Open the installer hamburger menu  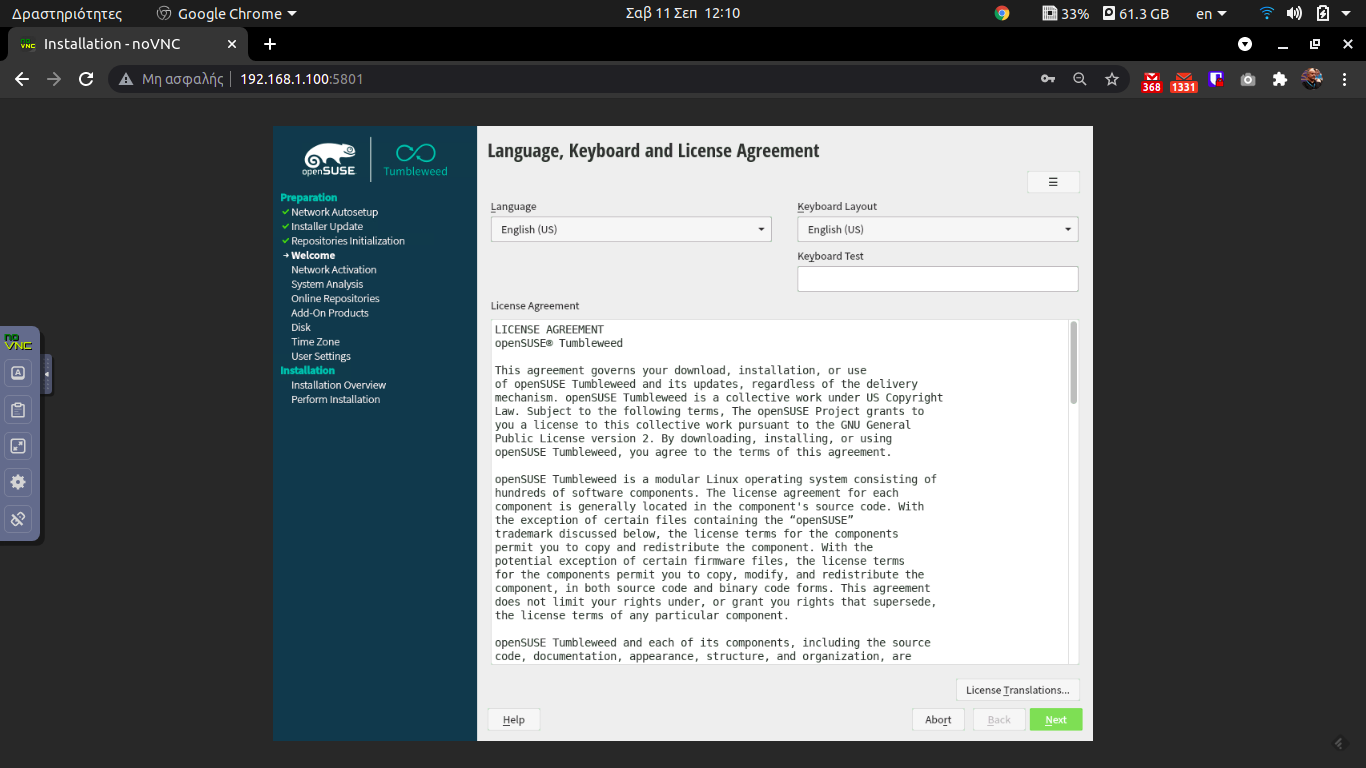click(1053, 182)
